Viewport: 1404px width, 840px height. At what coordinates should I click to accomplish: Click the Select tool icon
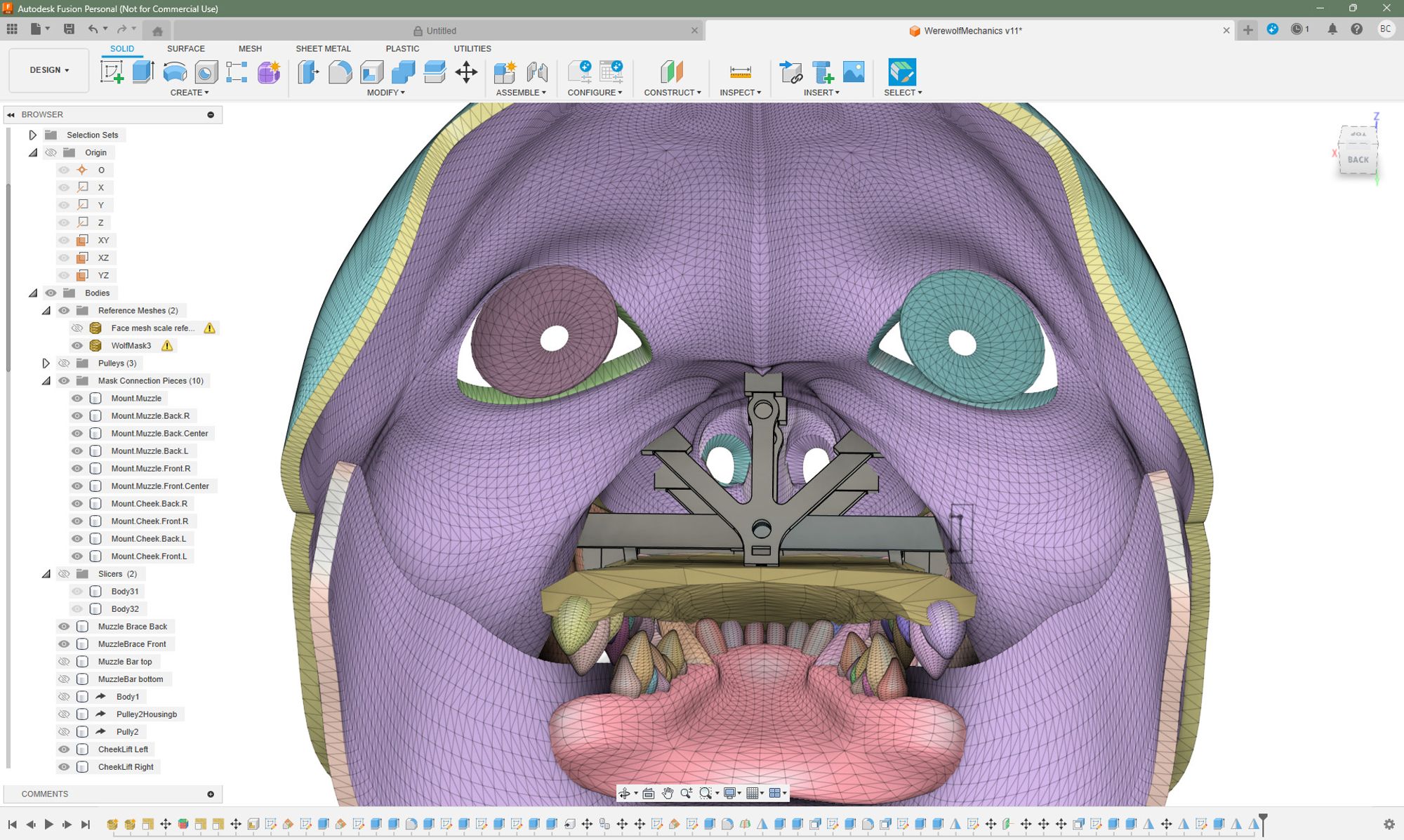[x=902, y=72]
